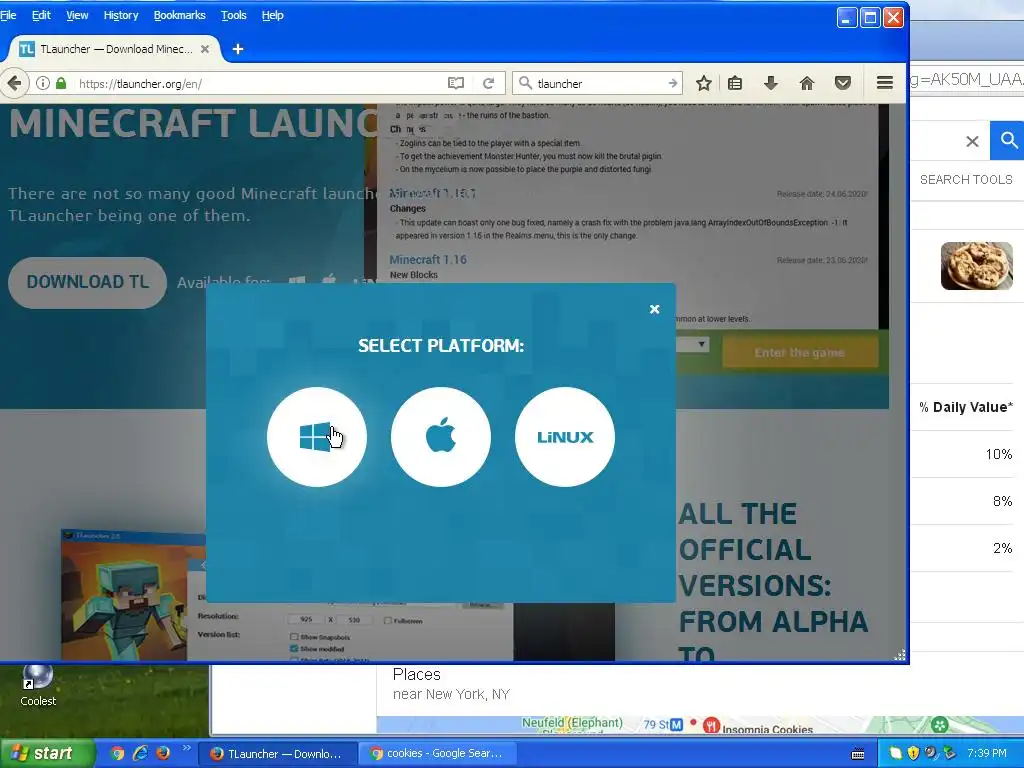Choose the Apple macOS platform icon
Viewport: 1024px width, 768px height.
(441, 436)
